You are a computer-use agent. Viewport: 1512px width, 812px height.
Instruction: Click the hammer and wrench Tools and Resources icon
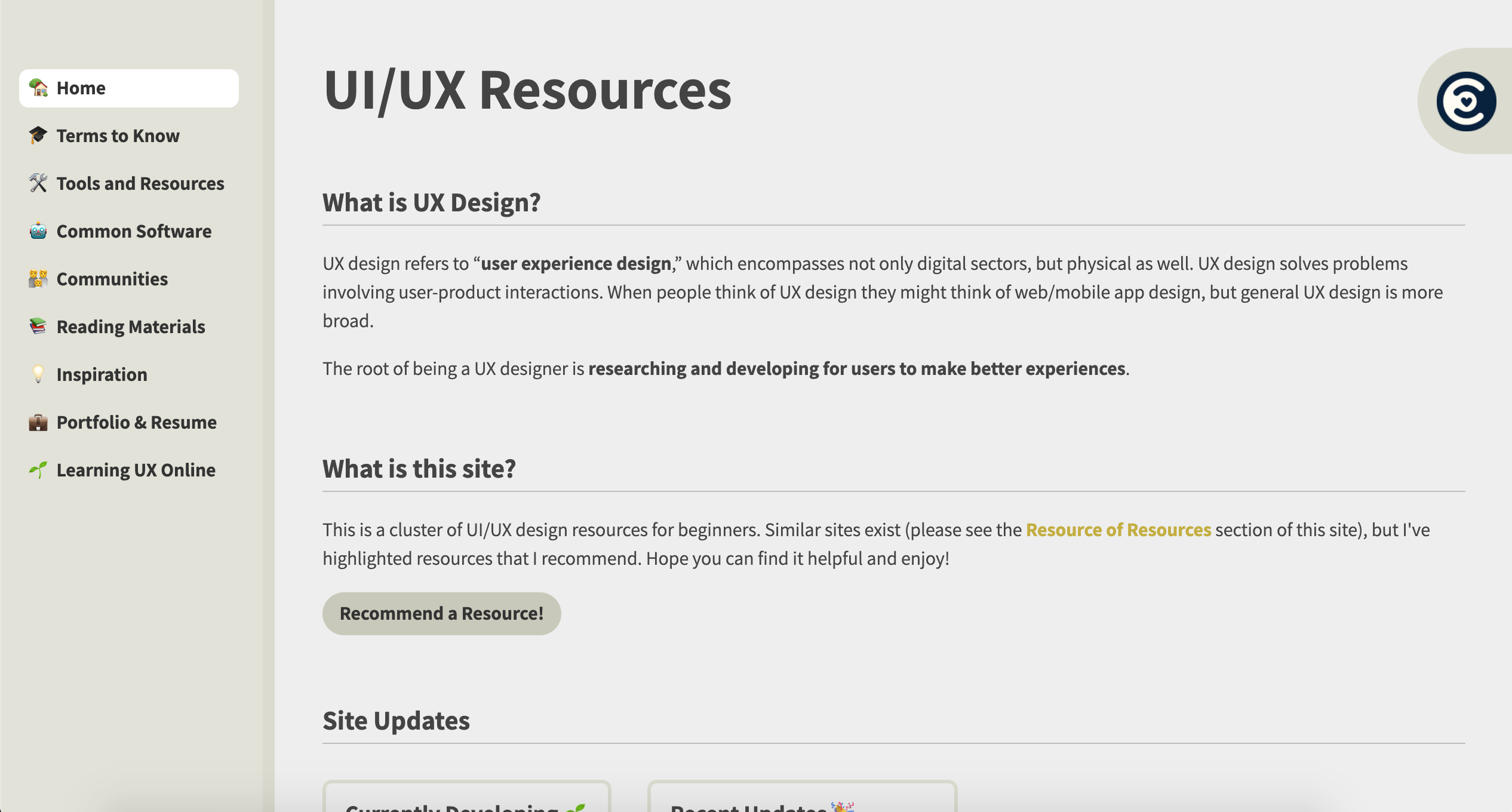pos(38,183)
